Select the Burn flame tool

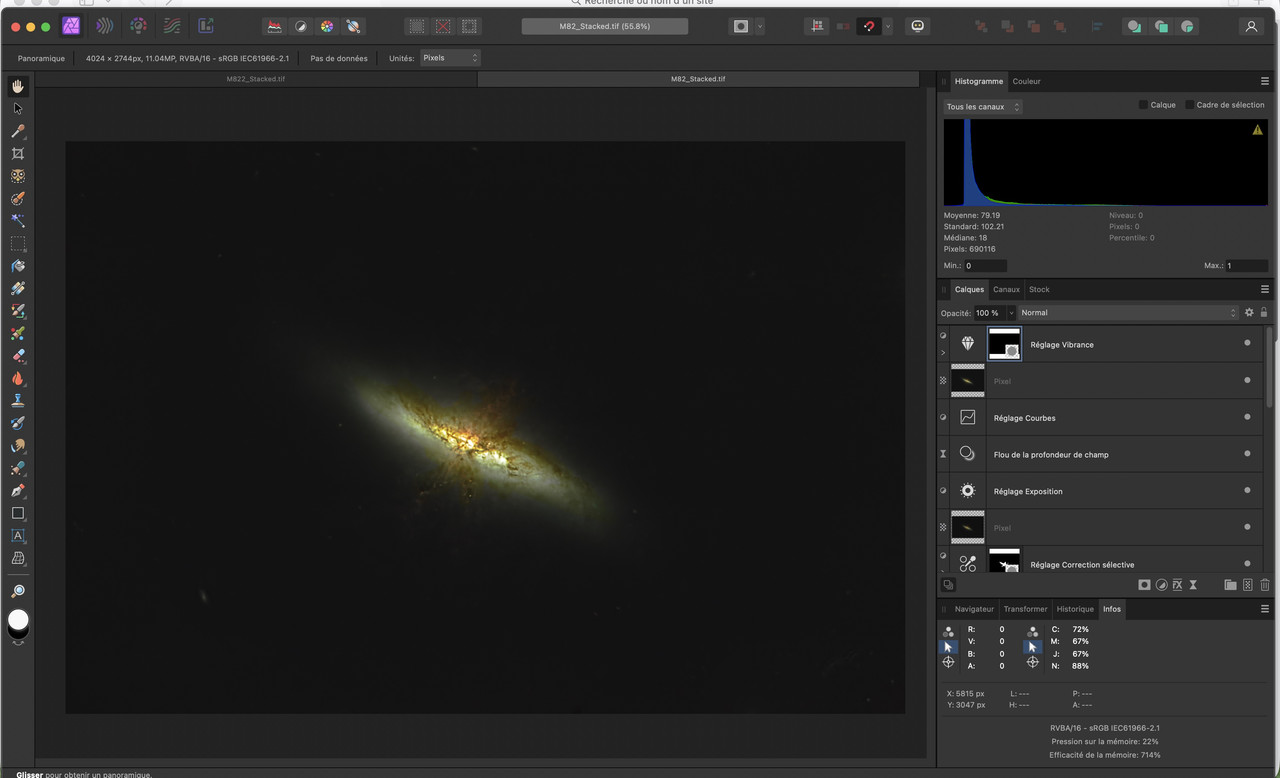pos(18,379)
